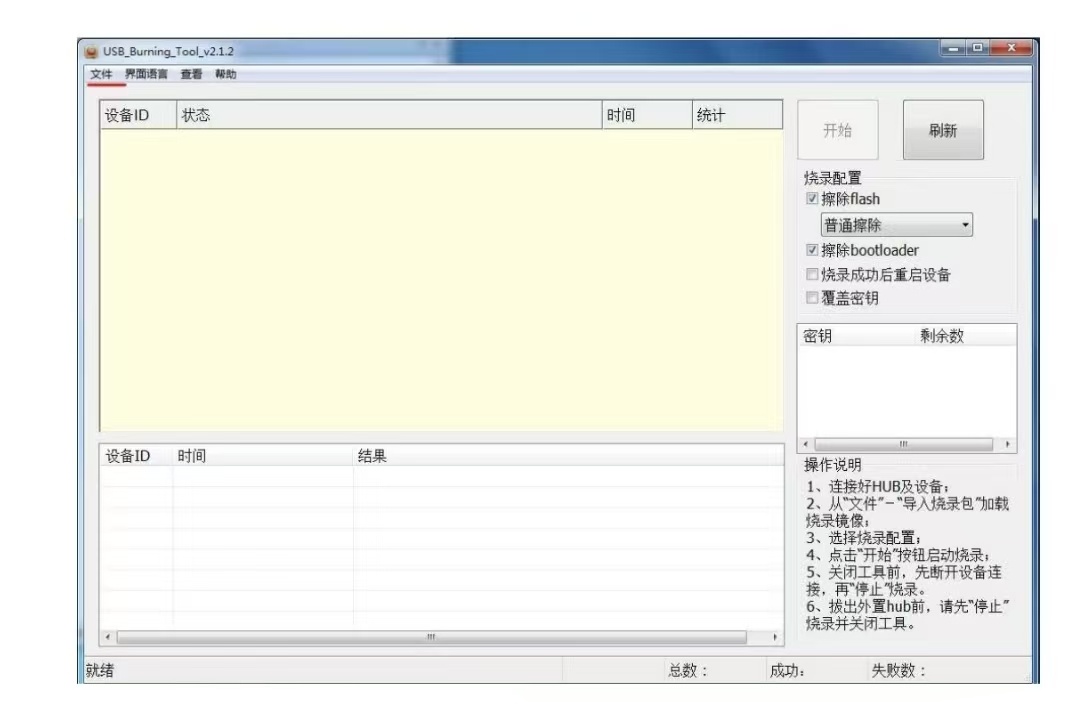
Task: Open the 文件 menu
Action: pyautogui.click(x=101, y=75)
